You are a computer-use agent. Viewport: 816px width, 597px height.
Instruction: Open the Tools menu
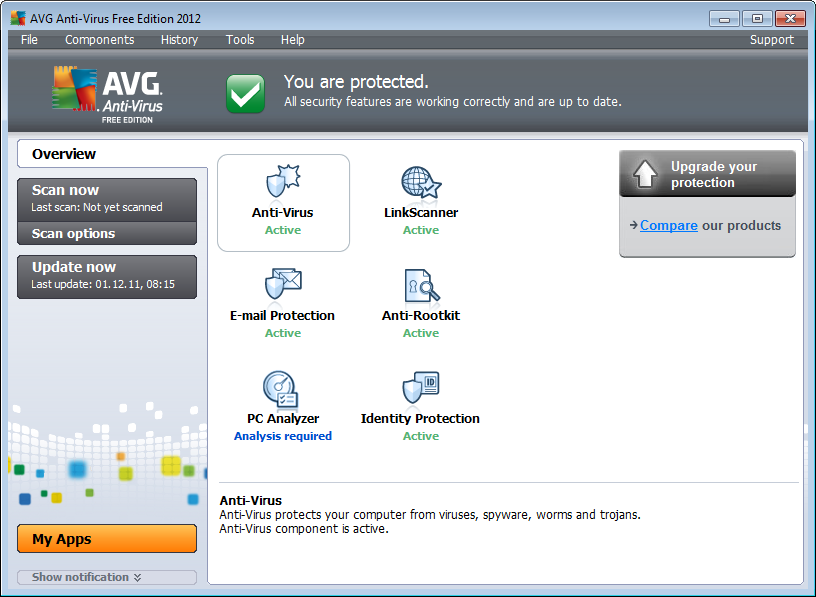(240, 40)
